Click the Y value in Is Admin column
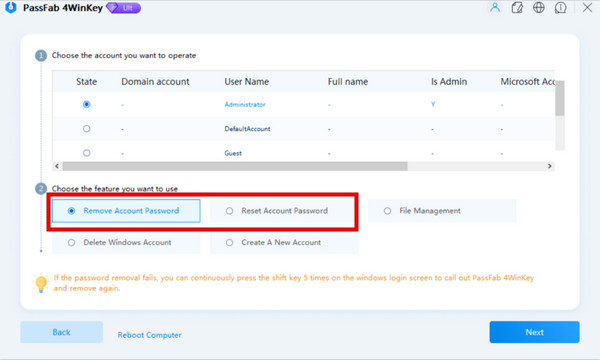 coord(433,104)
